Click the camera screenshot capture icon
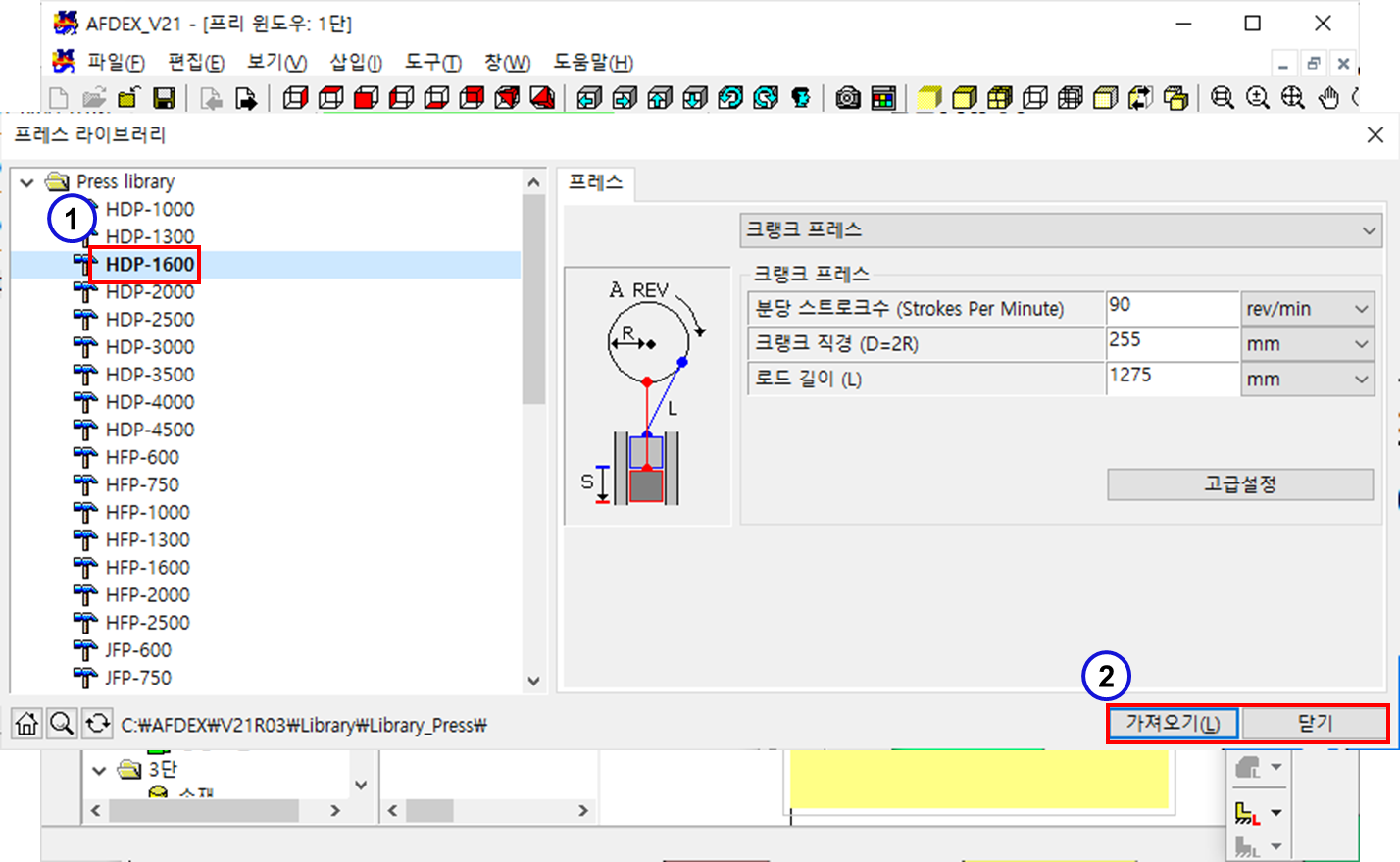Viewport: 1400px width, 862px height. click(x=848, y=98)
